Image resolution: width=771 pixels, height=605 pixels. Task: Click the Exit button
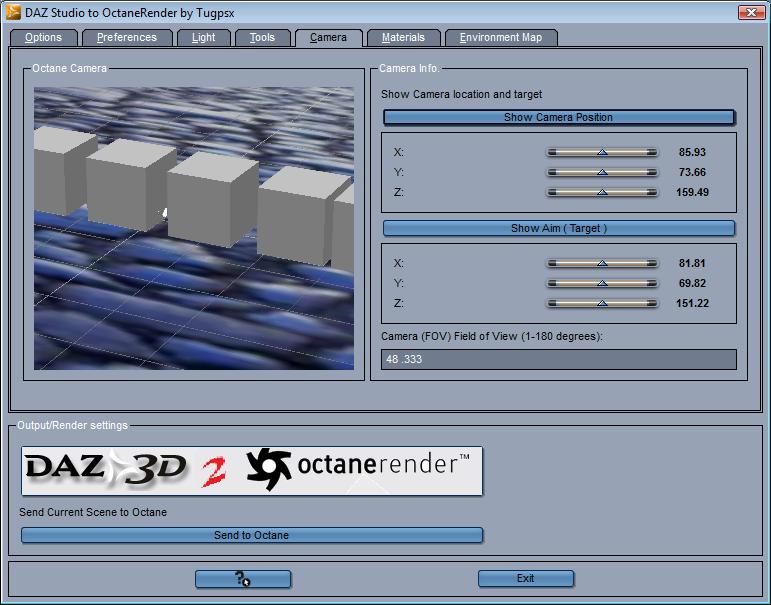pyautogui.click(x=526, y=578)
